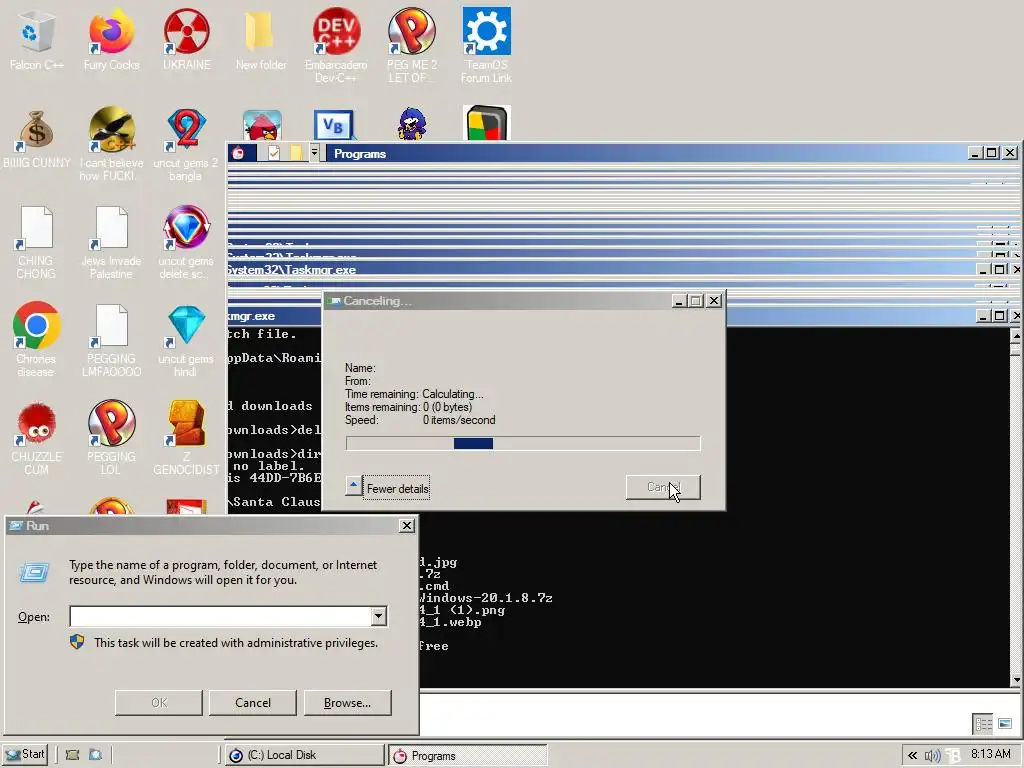
Task: Click the Switch windows quick-launch icon
Action: click(95, 755)
